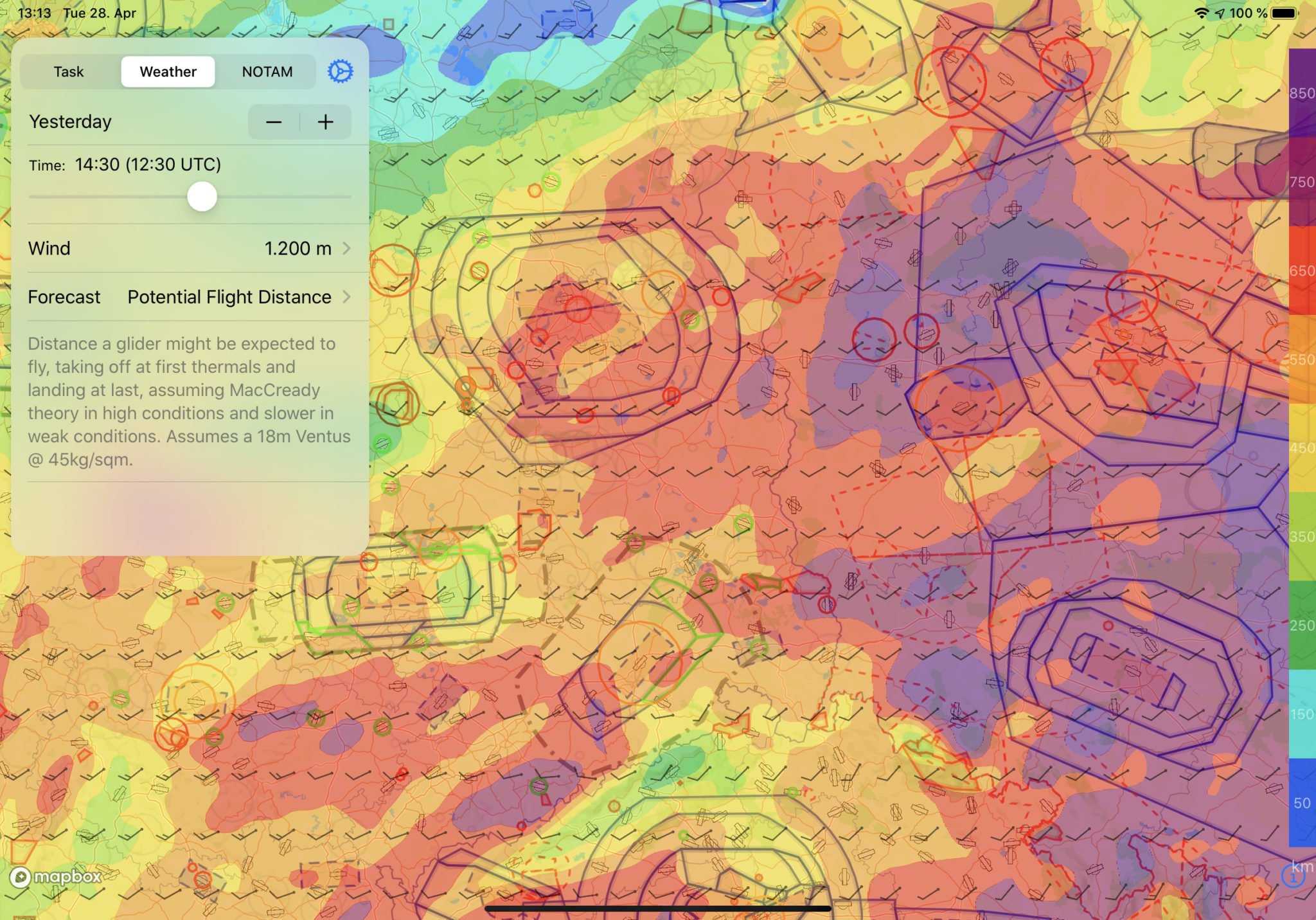Tap the location services arrow icon

[1219, 13]
